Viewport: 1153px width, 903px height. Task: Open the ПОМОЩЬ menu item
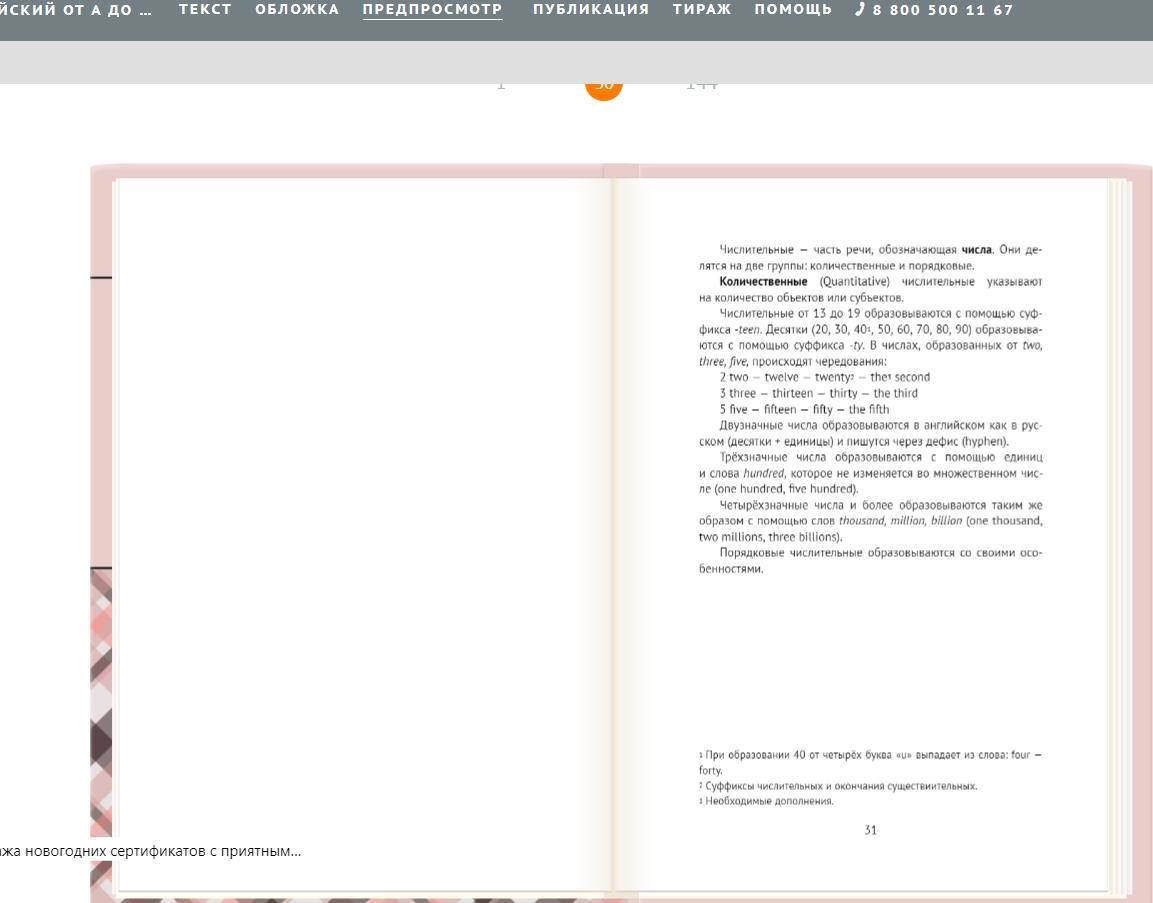(x=793, y=10)
